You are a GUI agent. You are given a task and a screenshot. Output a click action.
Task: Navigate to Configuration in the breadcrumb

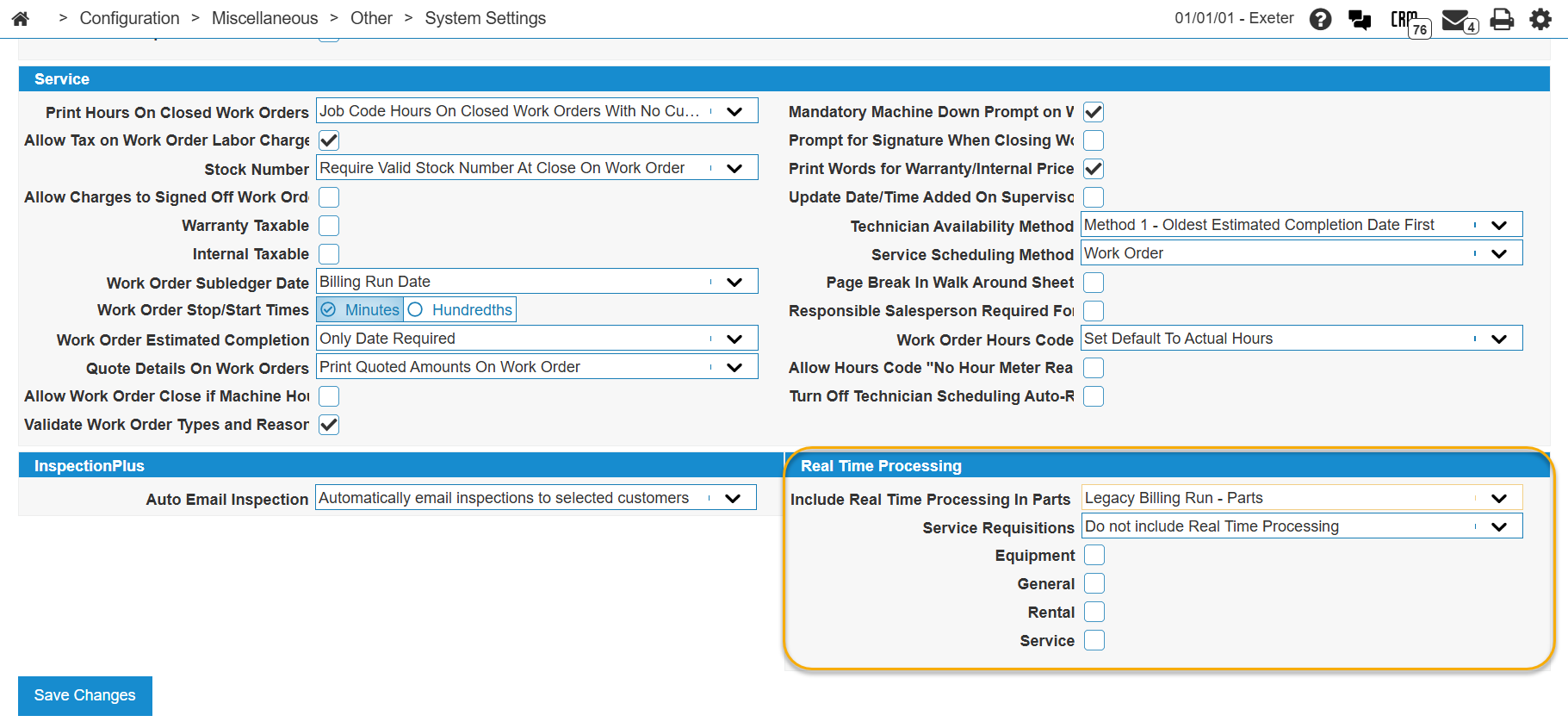click(x=129, y=18)
